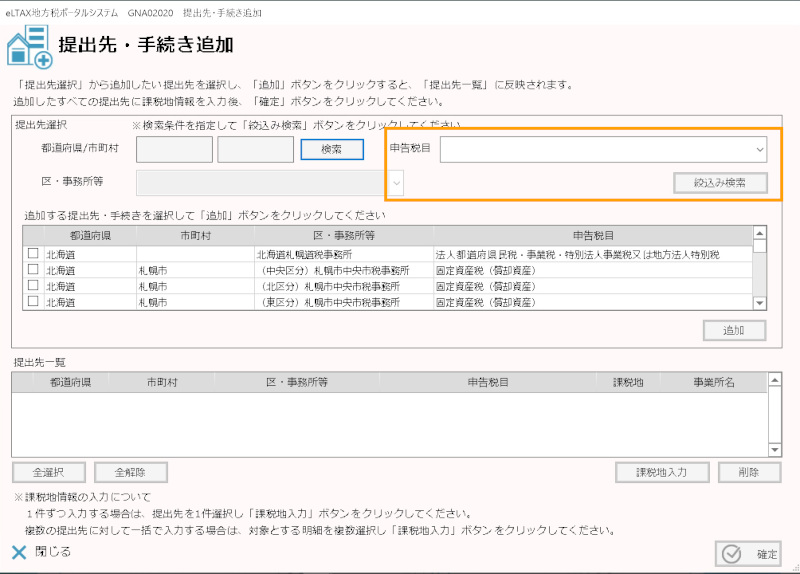Image resolution: width=800 pixels, height=574 pixels.
Task: Click the upper table scrollbar thumb
Action: [x=760, y=246]
